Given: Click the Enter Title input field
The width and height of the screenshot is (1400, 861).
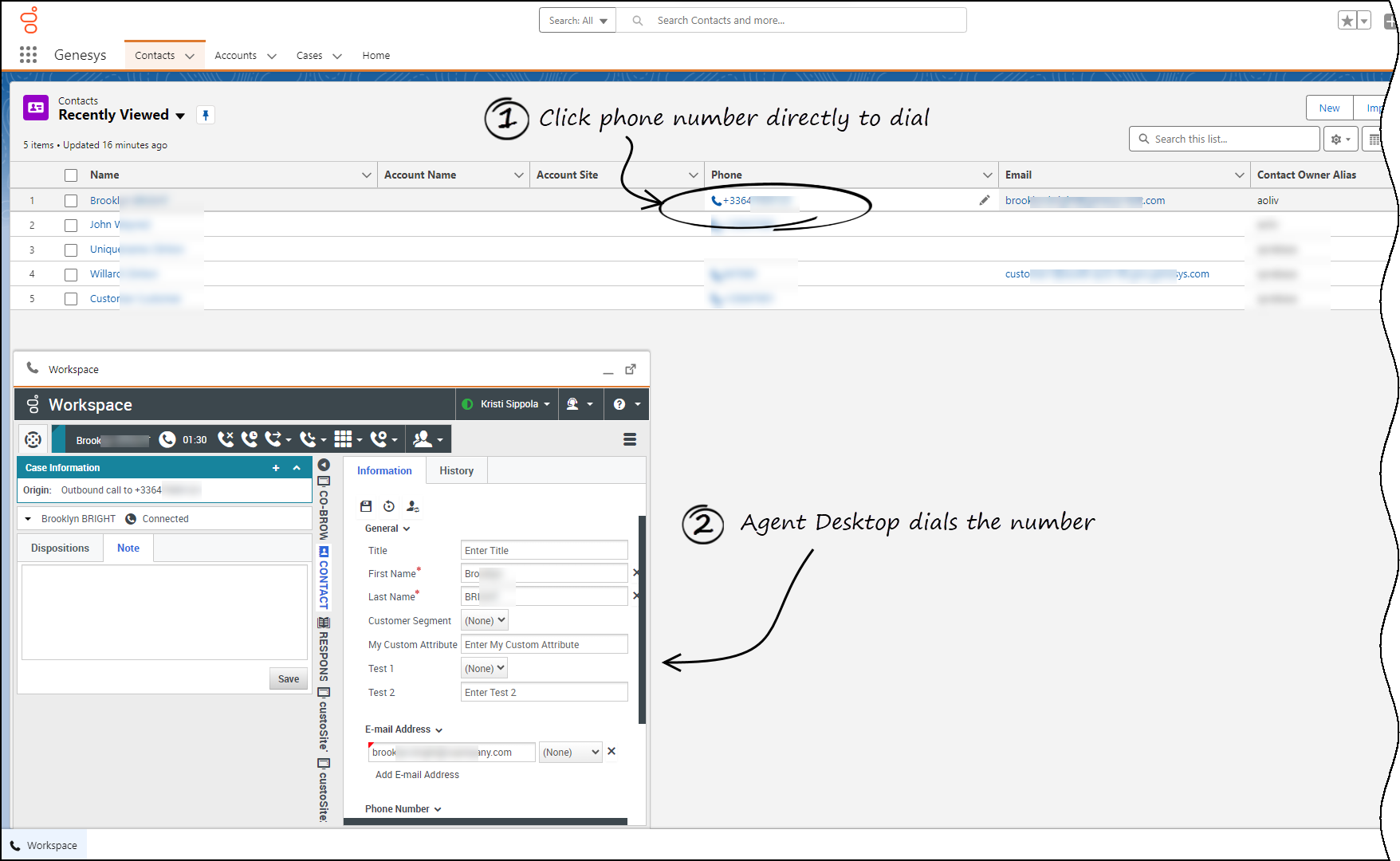Looking at the screenshot, I should (545, 550).
